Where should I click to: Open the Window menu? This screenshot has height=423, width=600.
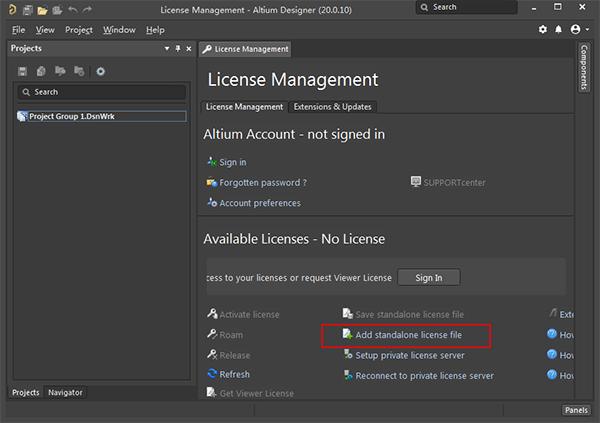tap(119, 30)
